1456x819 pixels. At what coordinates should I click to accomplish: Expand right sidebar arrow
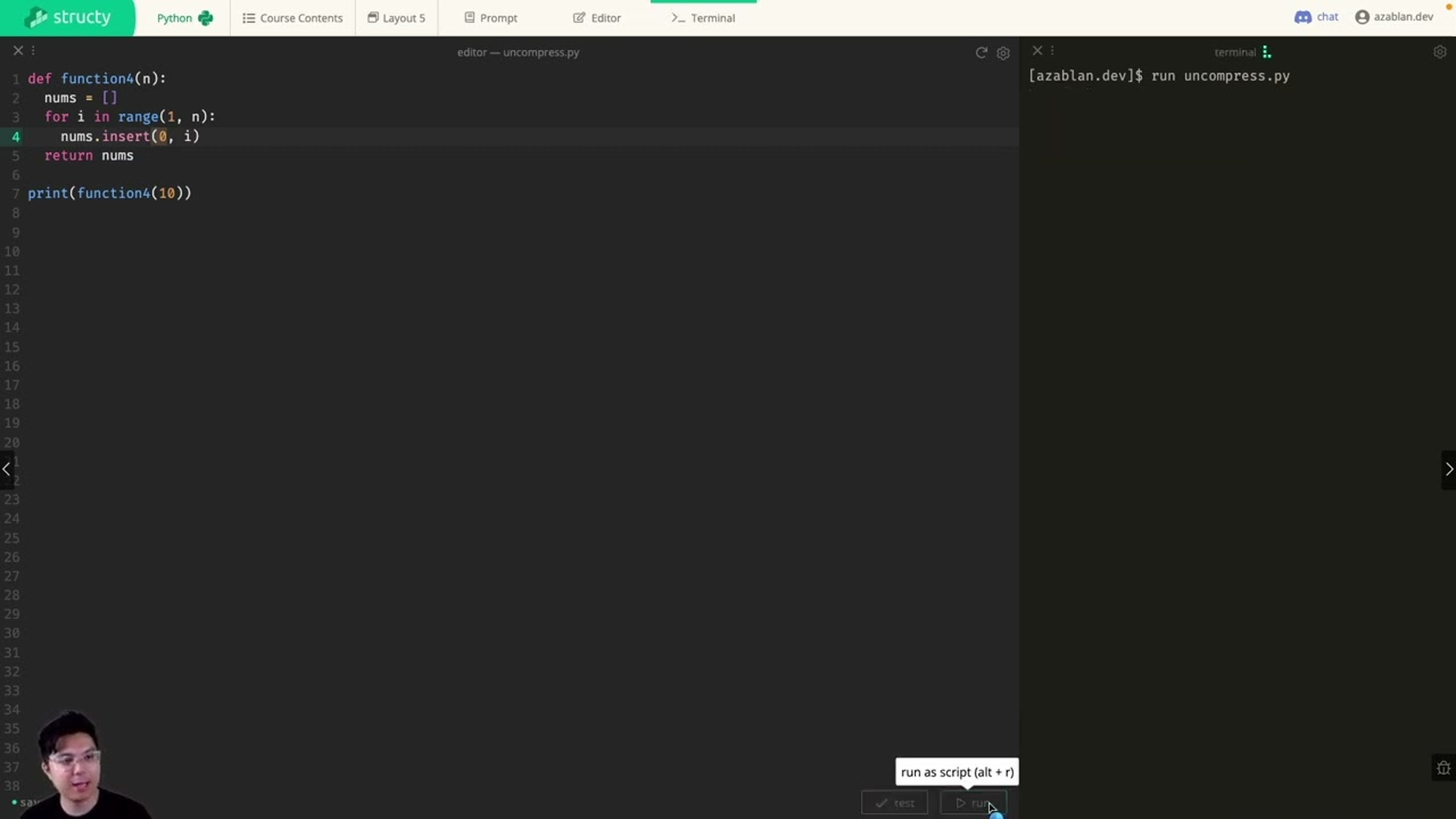coord(1449,469)
